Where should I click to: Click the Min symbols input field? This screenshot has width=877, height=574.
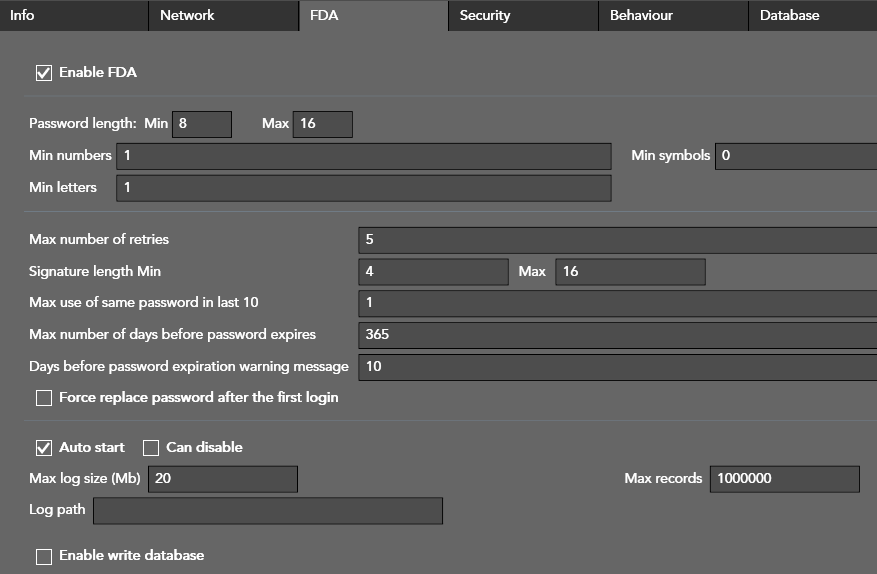tap(795, 156)
